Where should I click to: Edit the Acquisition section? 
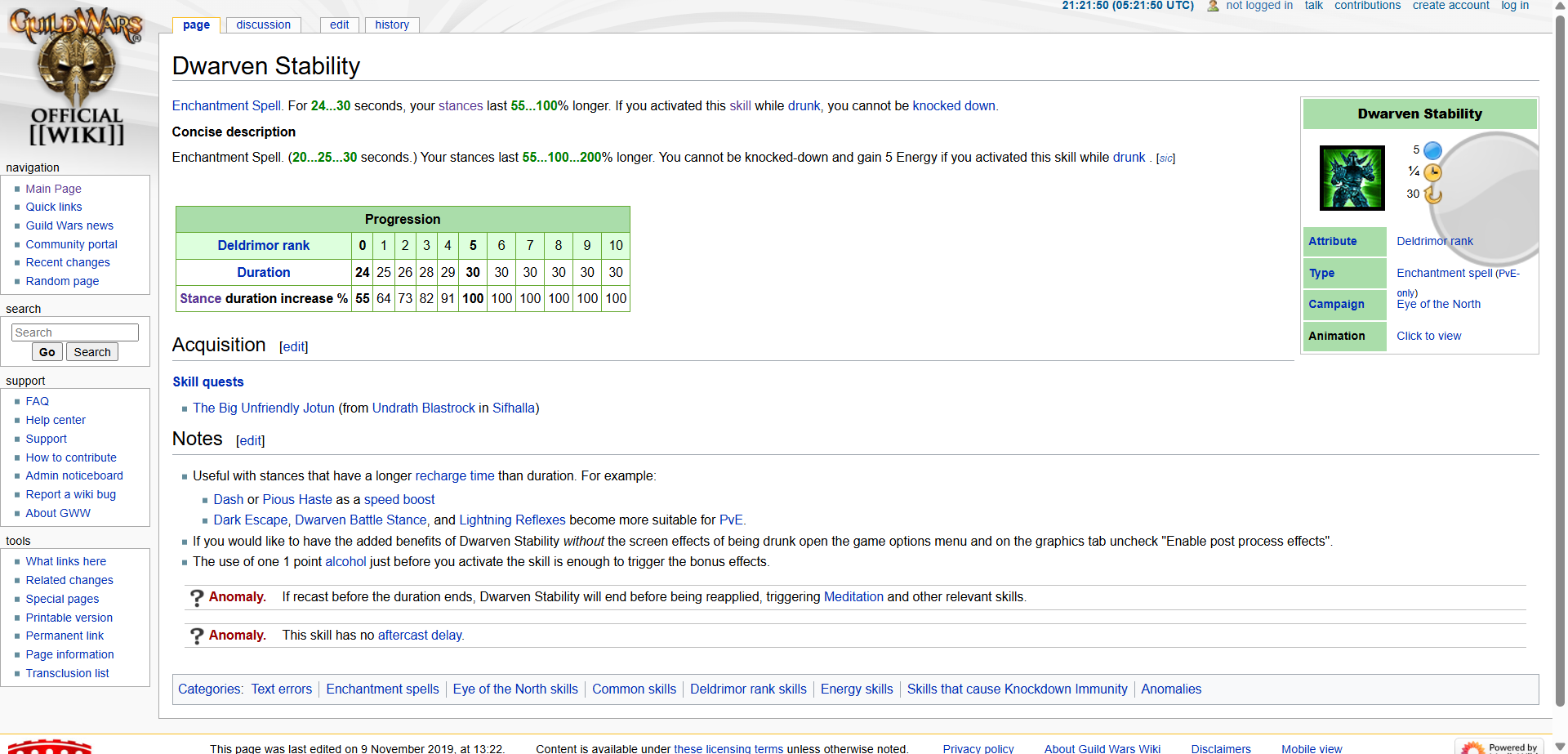(x=293, y=347)
